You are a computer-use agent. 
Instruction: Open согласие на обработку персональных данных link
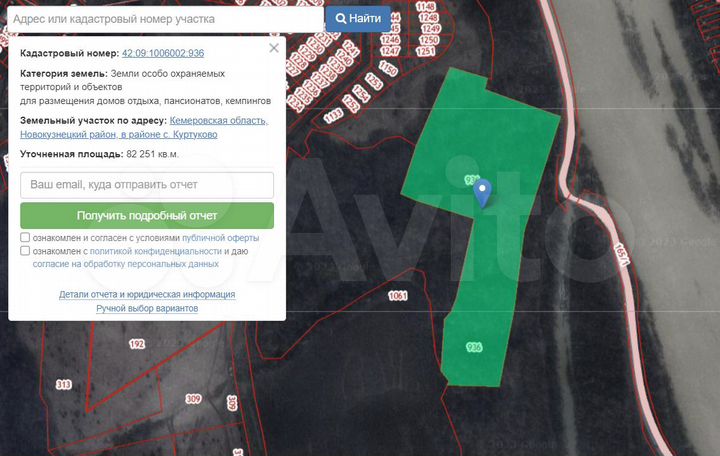coord(125,264)
